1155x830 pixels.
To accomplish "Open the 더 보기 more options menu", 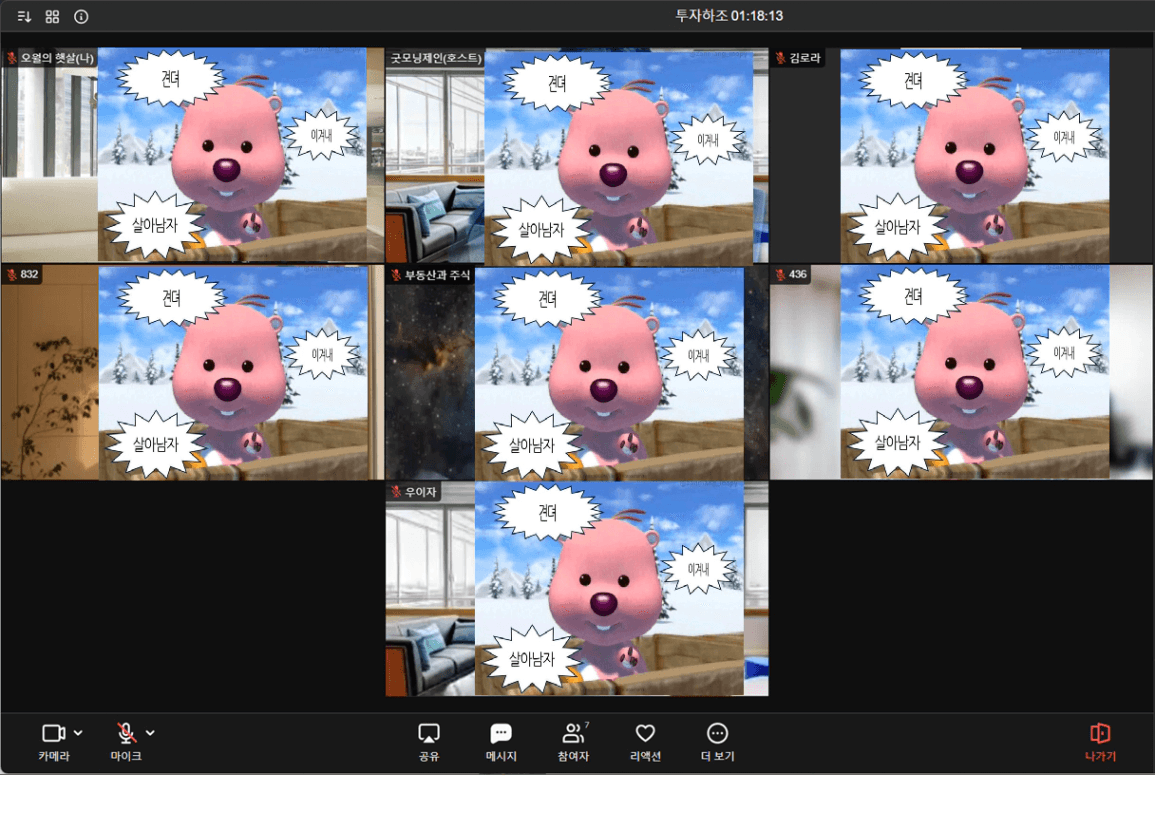I will tap(717, 741).
